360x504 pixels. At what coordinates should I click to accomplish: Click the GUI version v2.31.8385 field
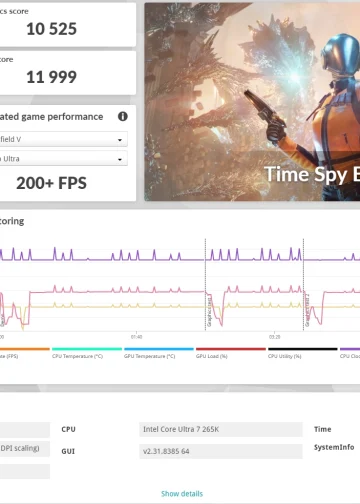tap(221, 451)
